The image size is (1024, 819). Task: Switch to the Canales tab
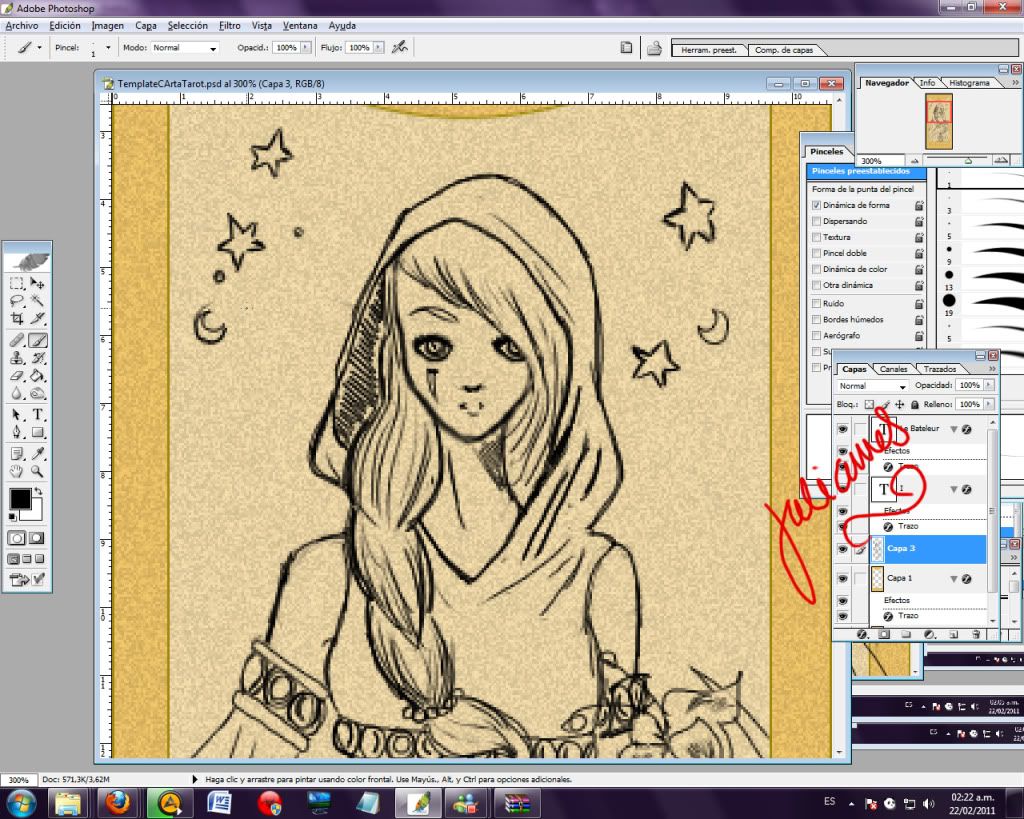[x=893, y=369]
